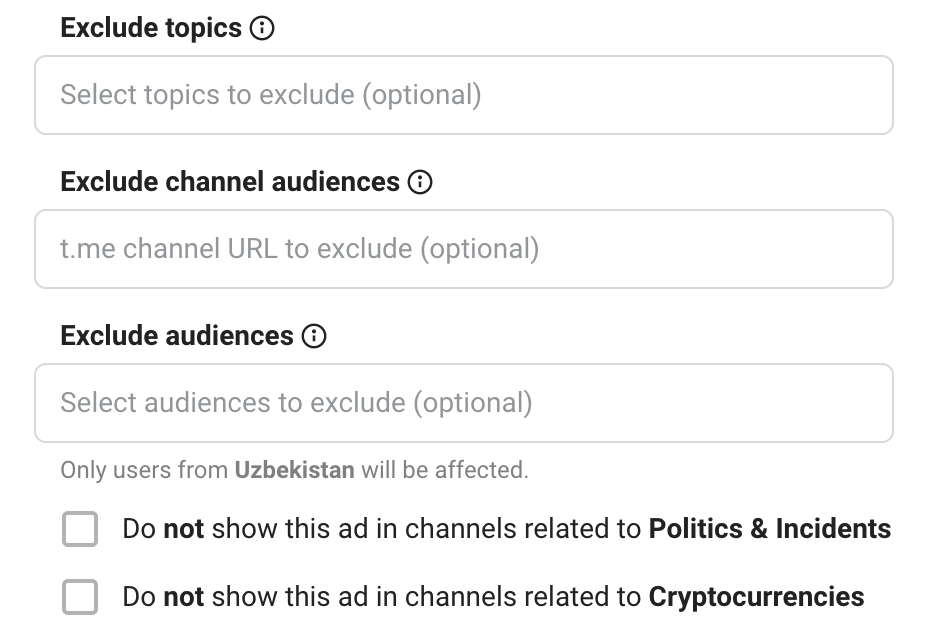Enable the Politics & Incidents exclusion checkbox
The image size is (932, 638).
point(80,529)
